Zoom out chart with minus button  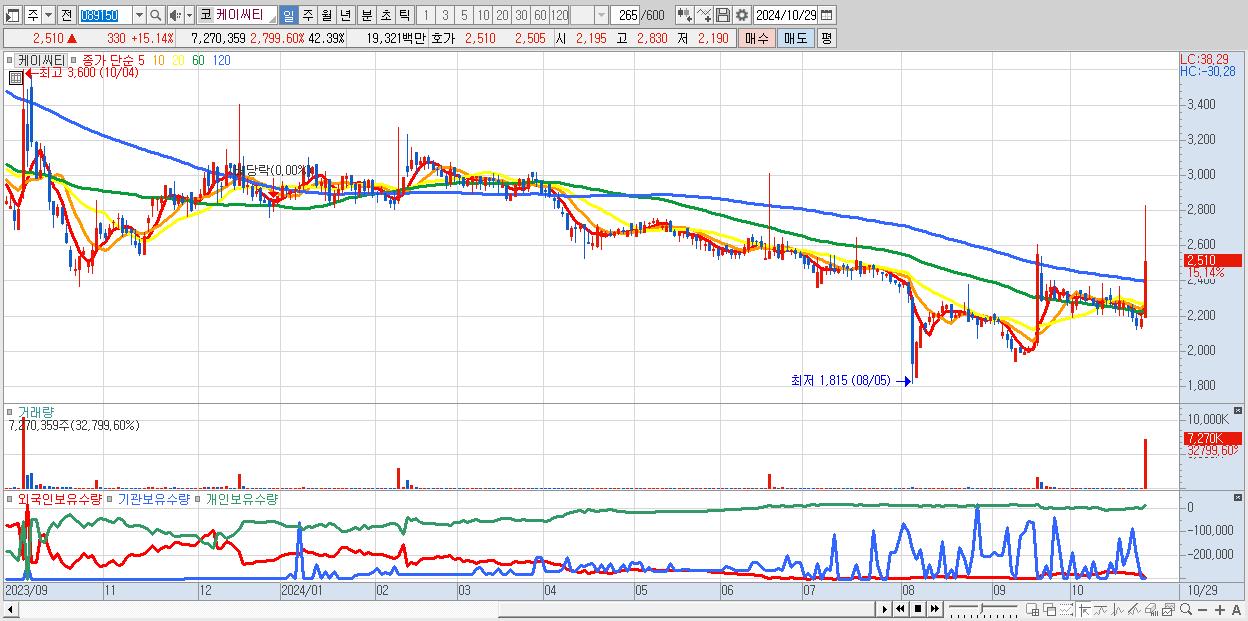click(1202, 610)
